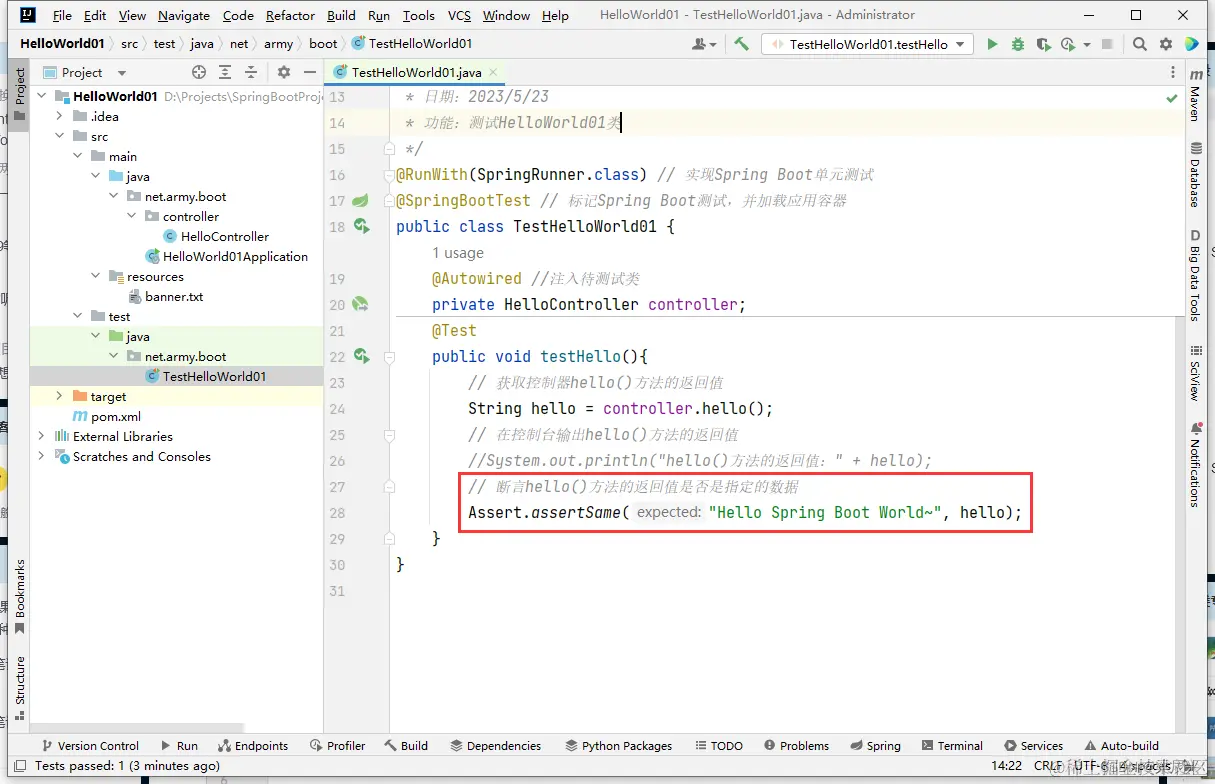Open the File menu
The image size is (1215, 784).
(61, 15)
